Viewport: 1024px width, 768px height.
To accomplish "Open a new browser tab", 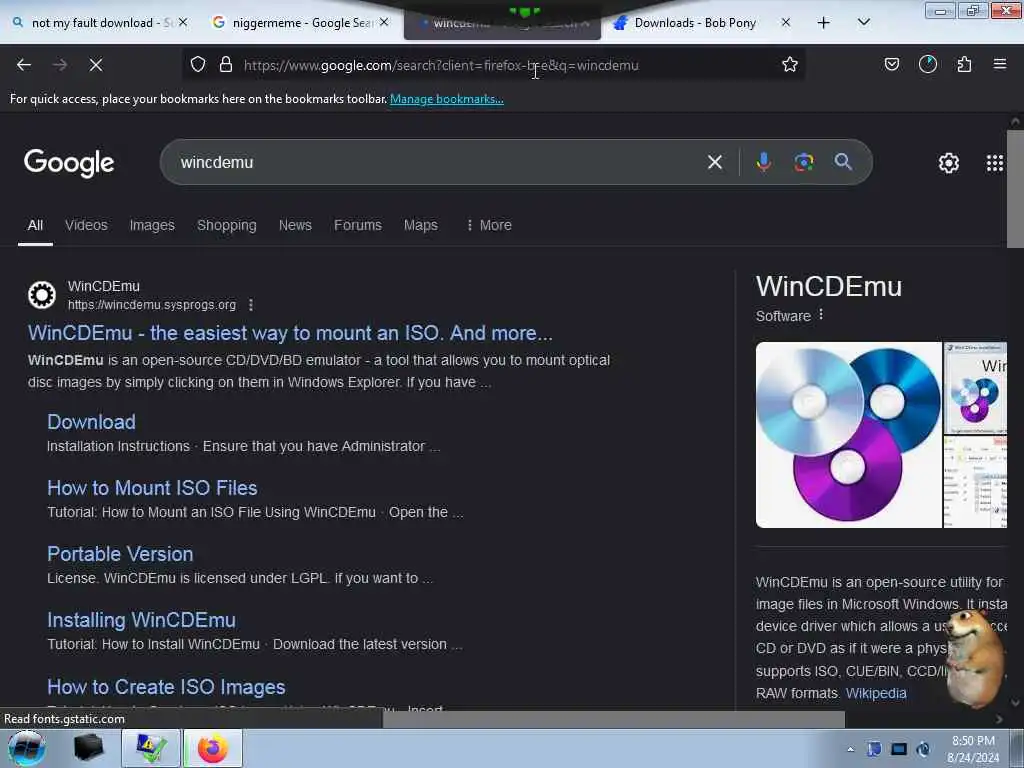I will coord(824,23).
